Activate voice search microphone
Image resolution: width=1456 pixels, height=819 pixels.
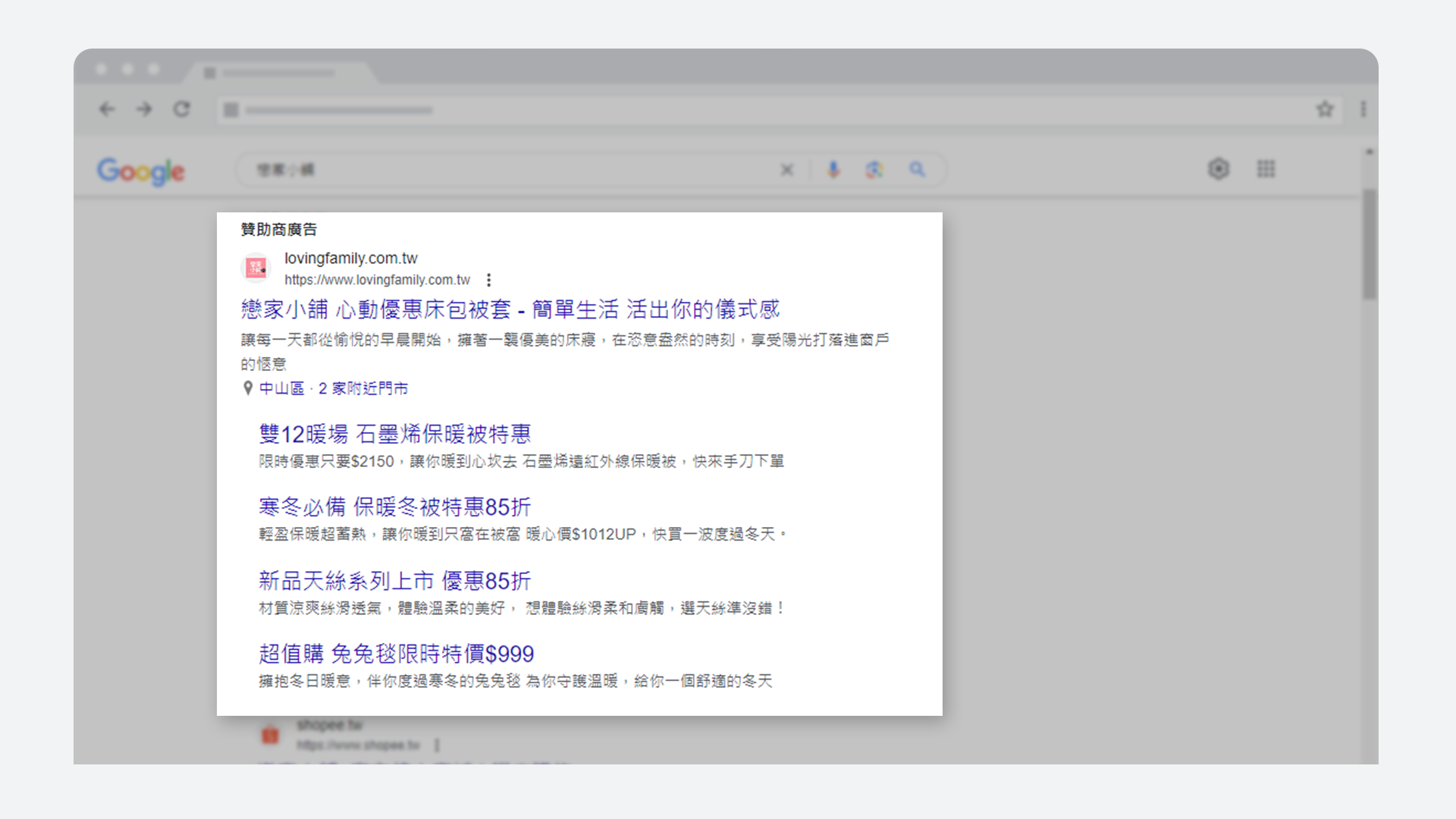833,170
